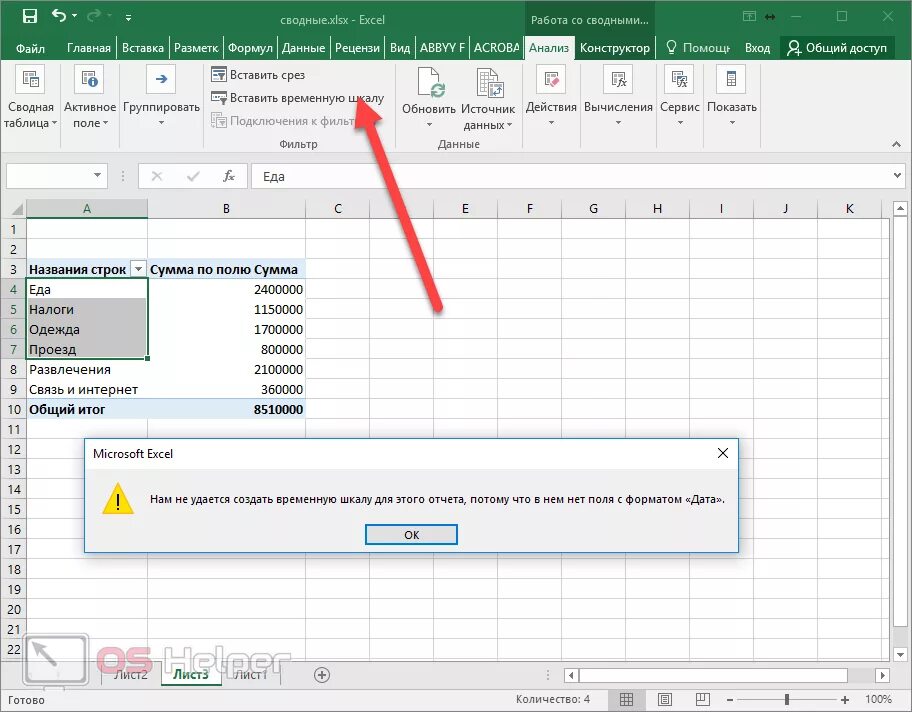912x712 pixels.
Task: Expand the formula bar chevron
Action: point(897,175)
